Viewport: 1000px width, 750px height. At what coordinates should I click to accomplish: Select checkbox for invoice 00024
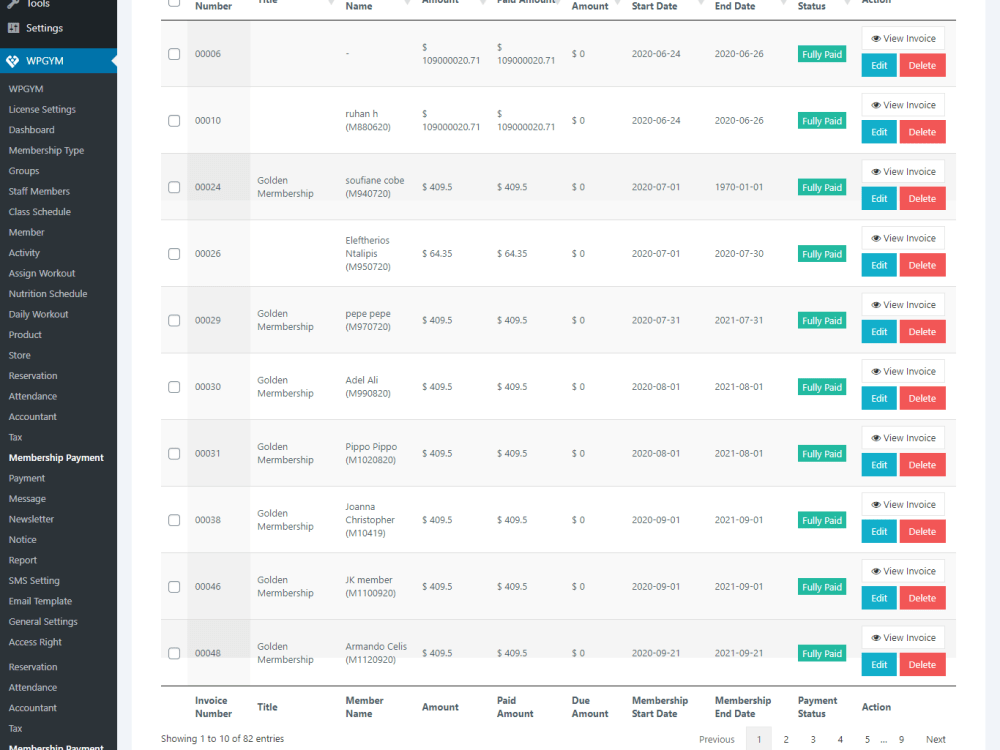[174, 187]
